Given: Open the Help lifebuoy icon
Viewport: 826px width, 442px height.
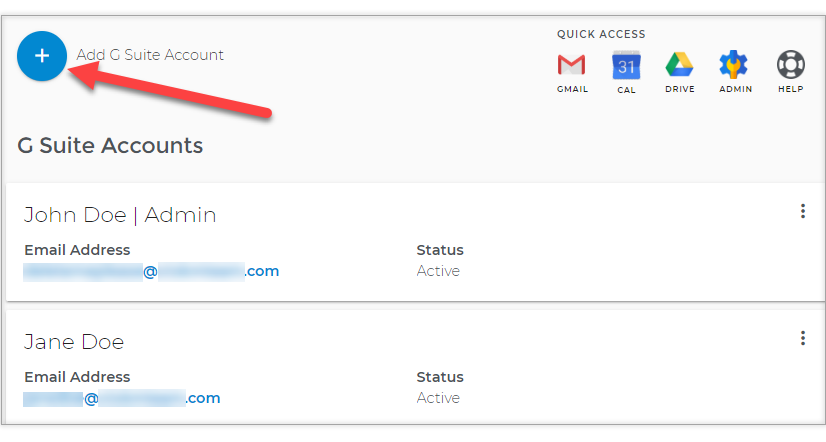Looking at the screenshot, I should [x=791, y=64].
